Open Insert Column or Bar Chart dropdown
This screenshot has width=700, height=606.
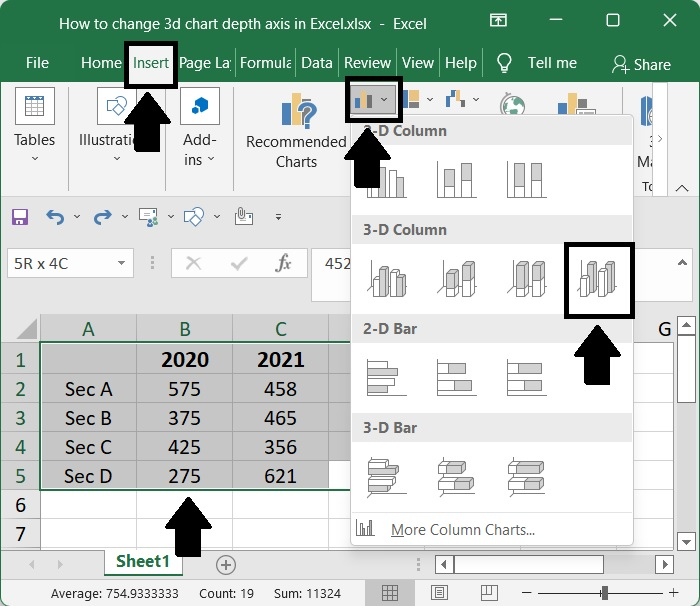[x=373, y=100]
